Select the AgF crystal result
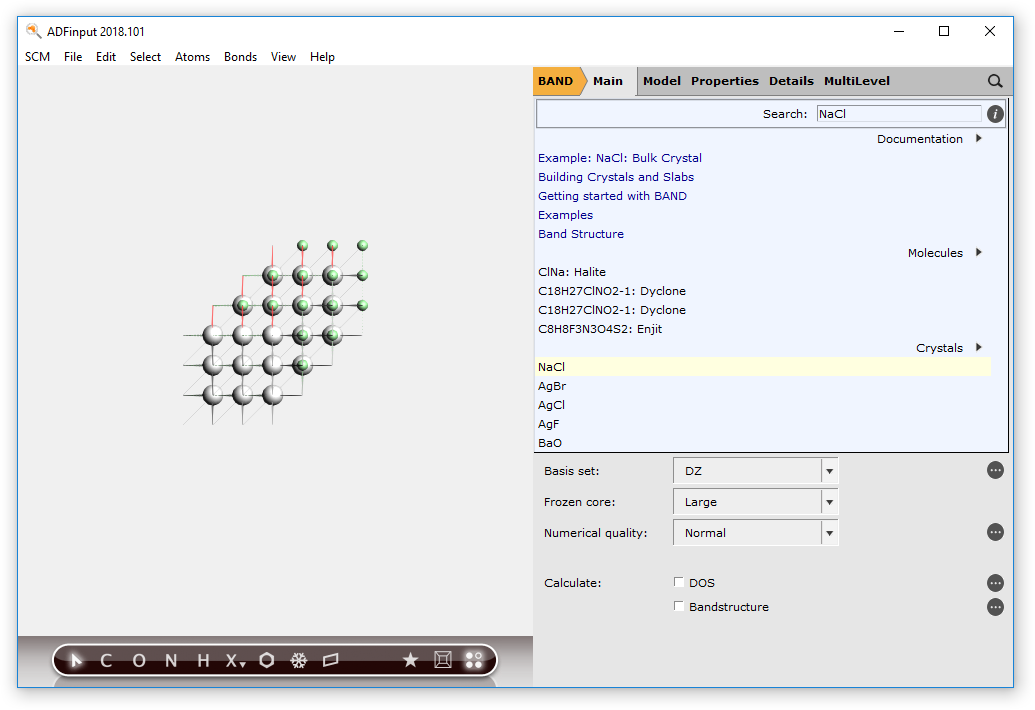 (x=549, y=424)
